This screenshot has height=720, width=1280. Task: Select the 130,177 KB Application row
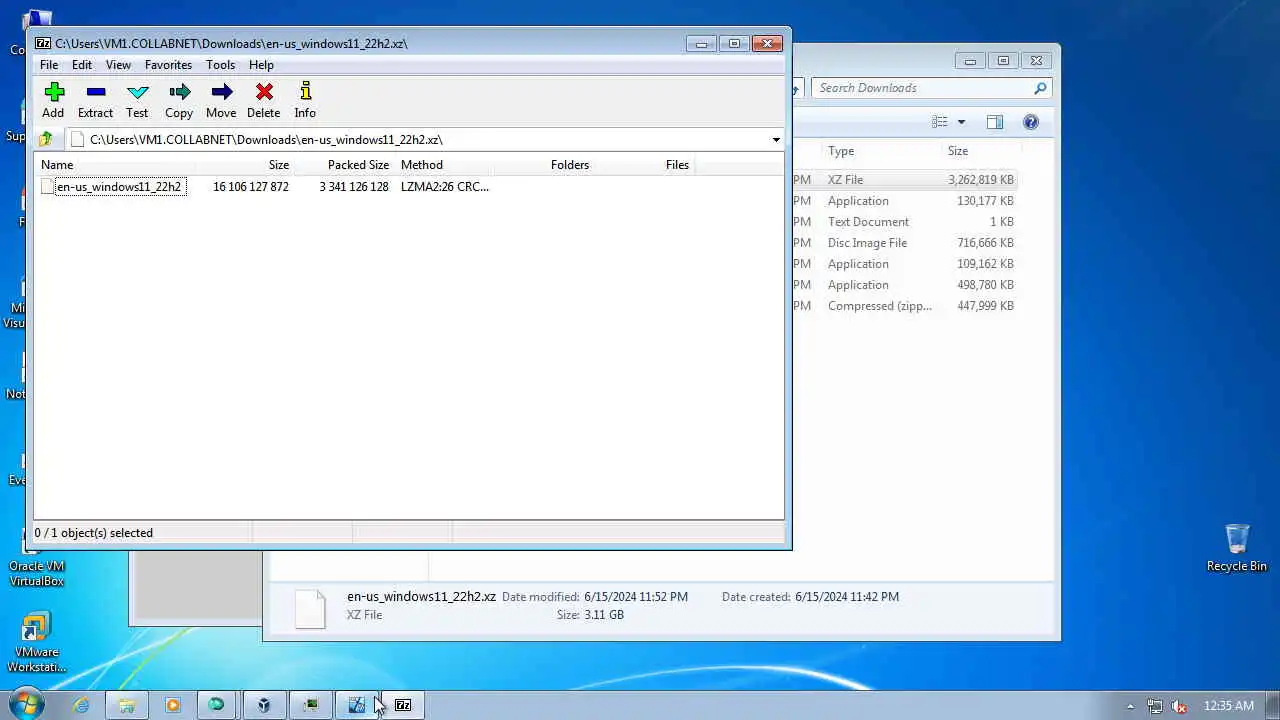905,201
